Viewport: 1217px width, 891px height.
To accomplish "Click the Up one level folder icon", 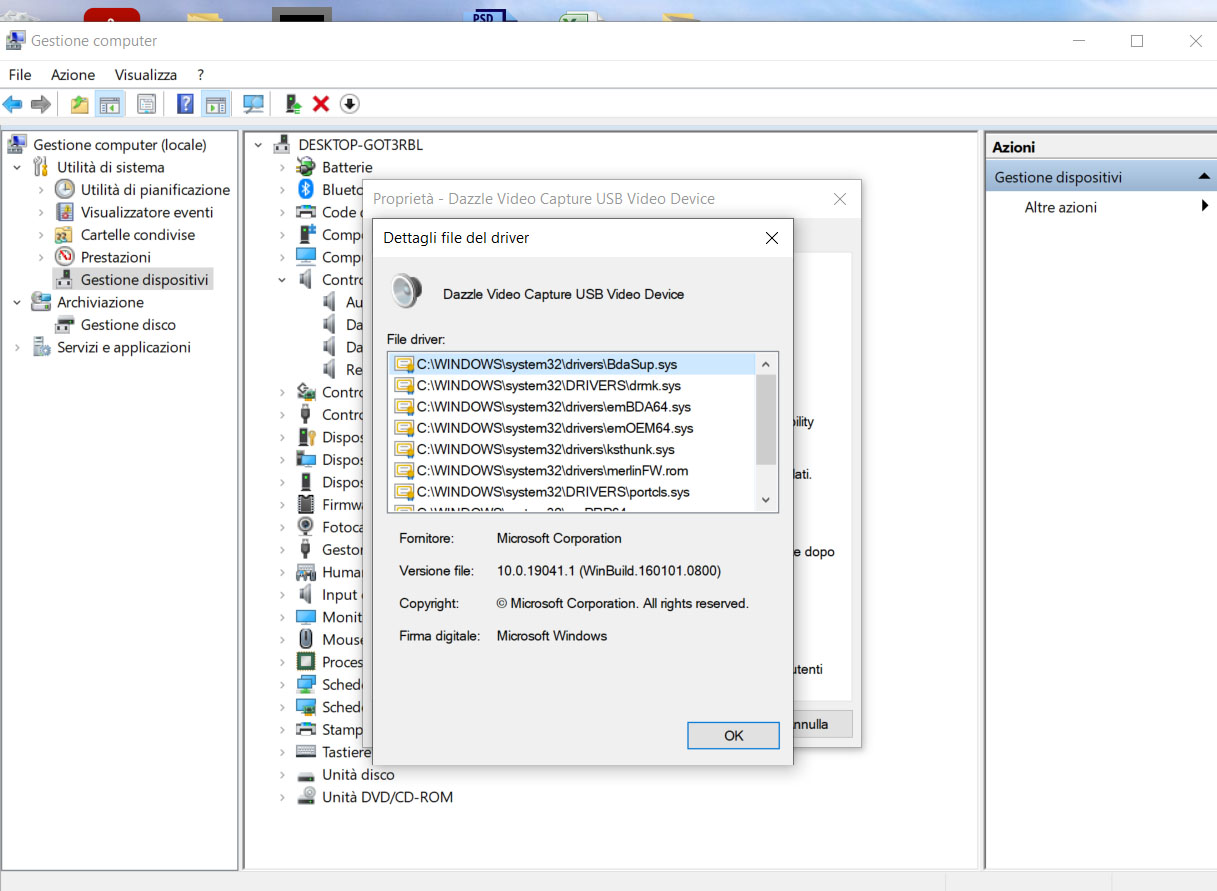I will pos(79,104).
